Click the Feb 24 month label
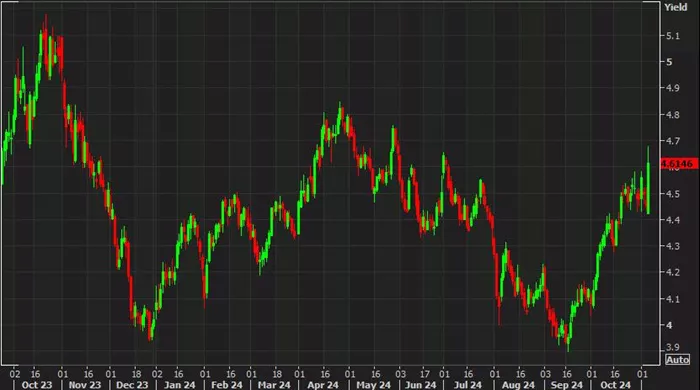700x390 pixels. coord(227,385)
